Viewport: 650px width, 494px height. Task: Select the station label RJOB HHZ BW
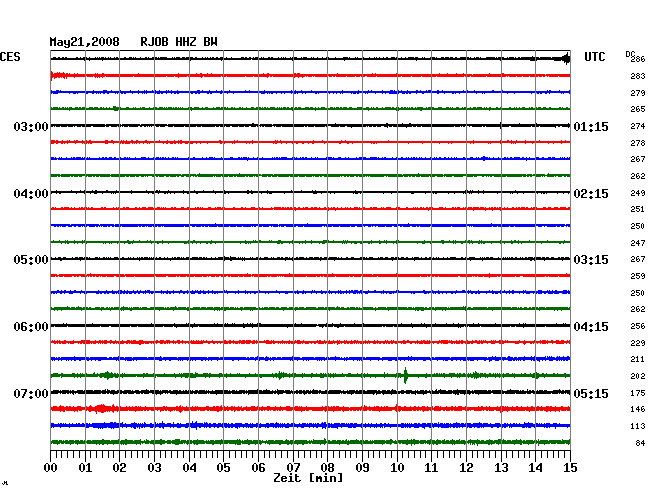point(179,42)
